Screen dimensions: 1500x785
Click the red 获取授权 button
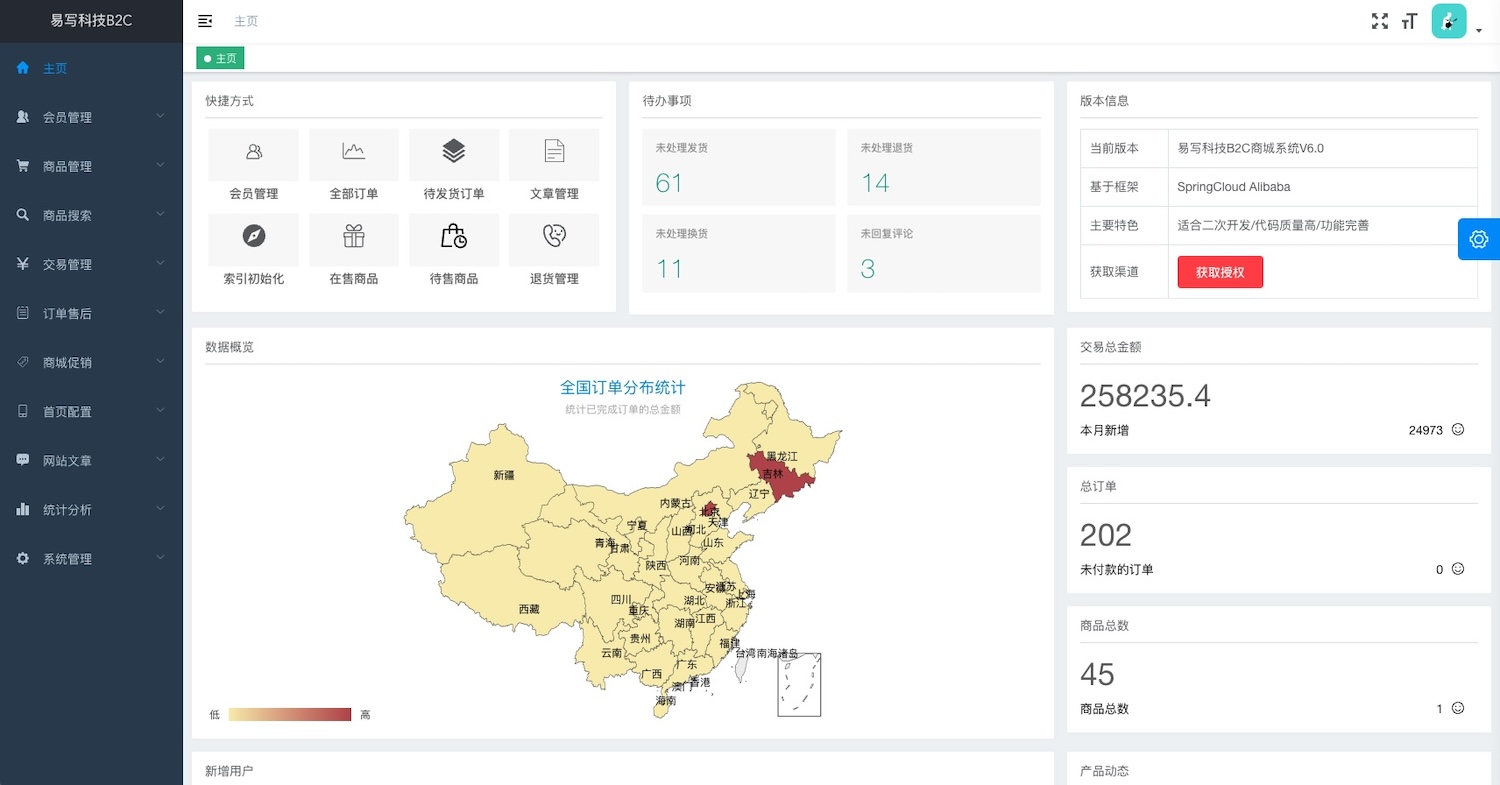tap(1220, 272)
